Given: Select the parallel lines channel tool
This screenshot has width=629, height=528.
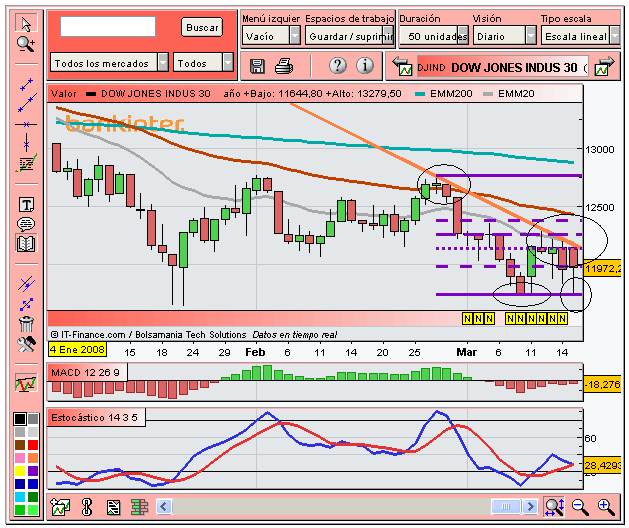Looking at the screenshot, I should click(x=26, y=284).
